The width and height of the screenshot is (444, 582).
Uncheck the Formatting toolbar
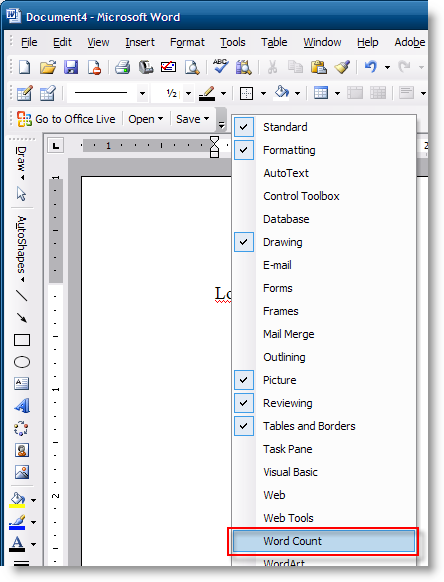324,150
